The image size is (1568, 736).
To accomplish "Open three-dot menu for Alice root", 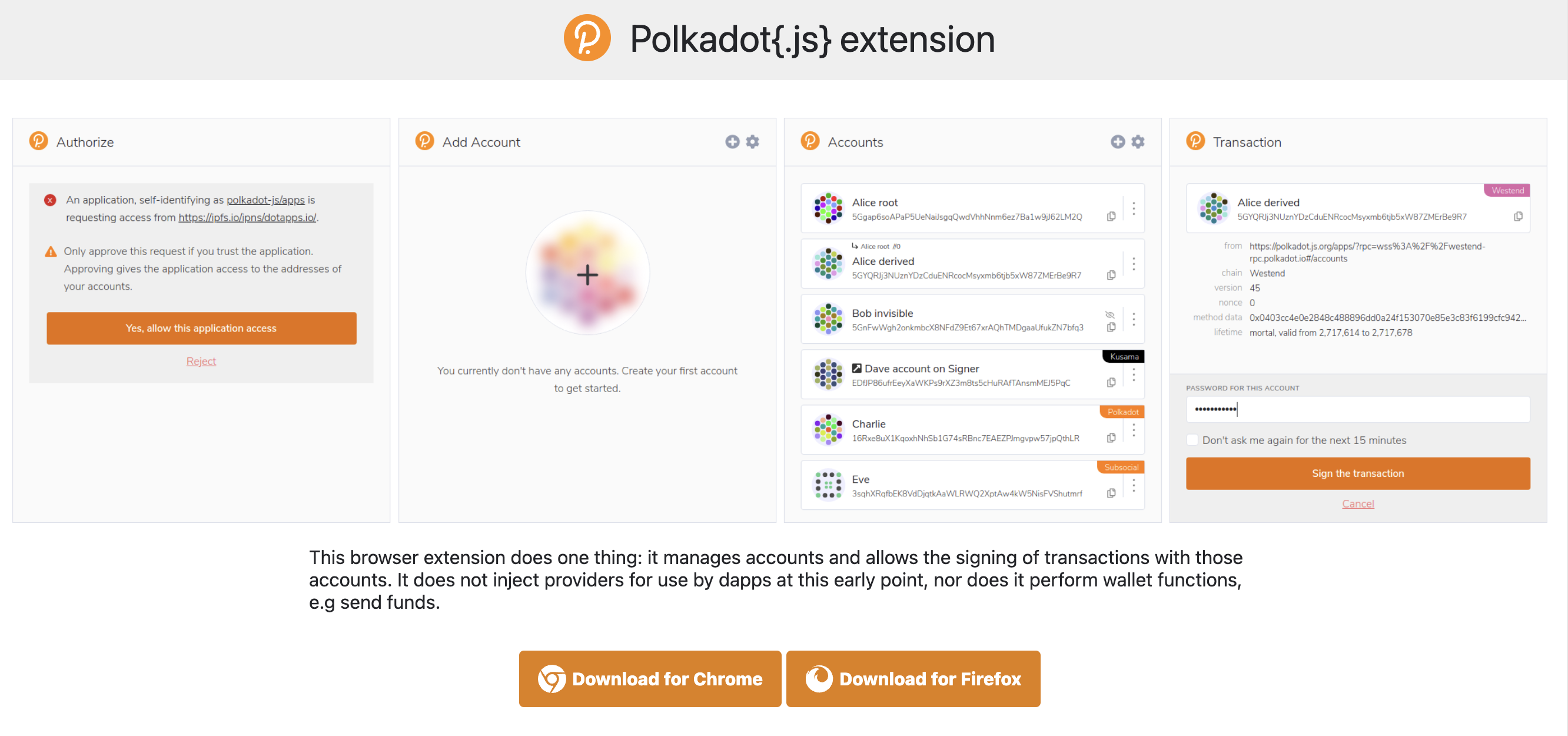I will pyautogui.click(x=1134, y=209).
